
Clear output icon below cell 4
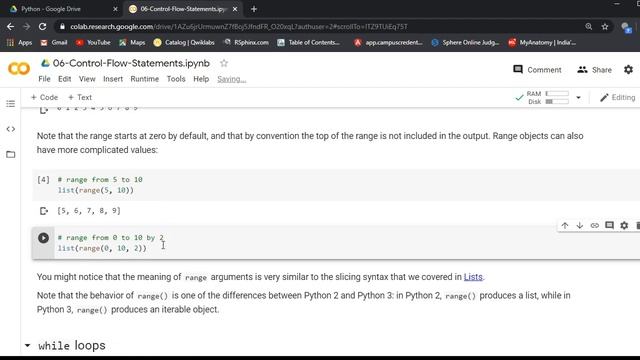[x=44, y=211]
